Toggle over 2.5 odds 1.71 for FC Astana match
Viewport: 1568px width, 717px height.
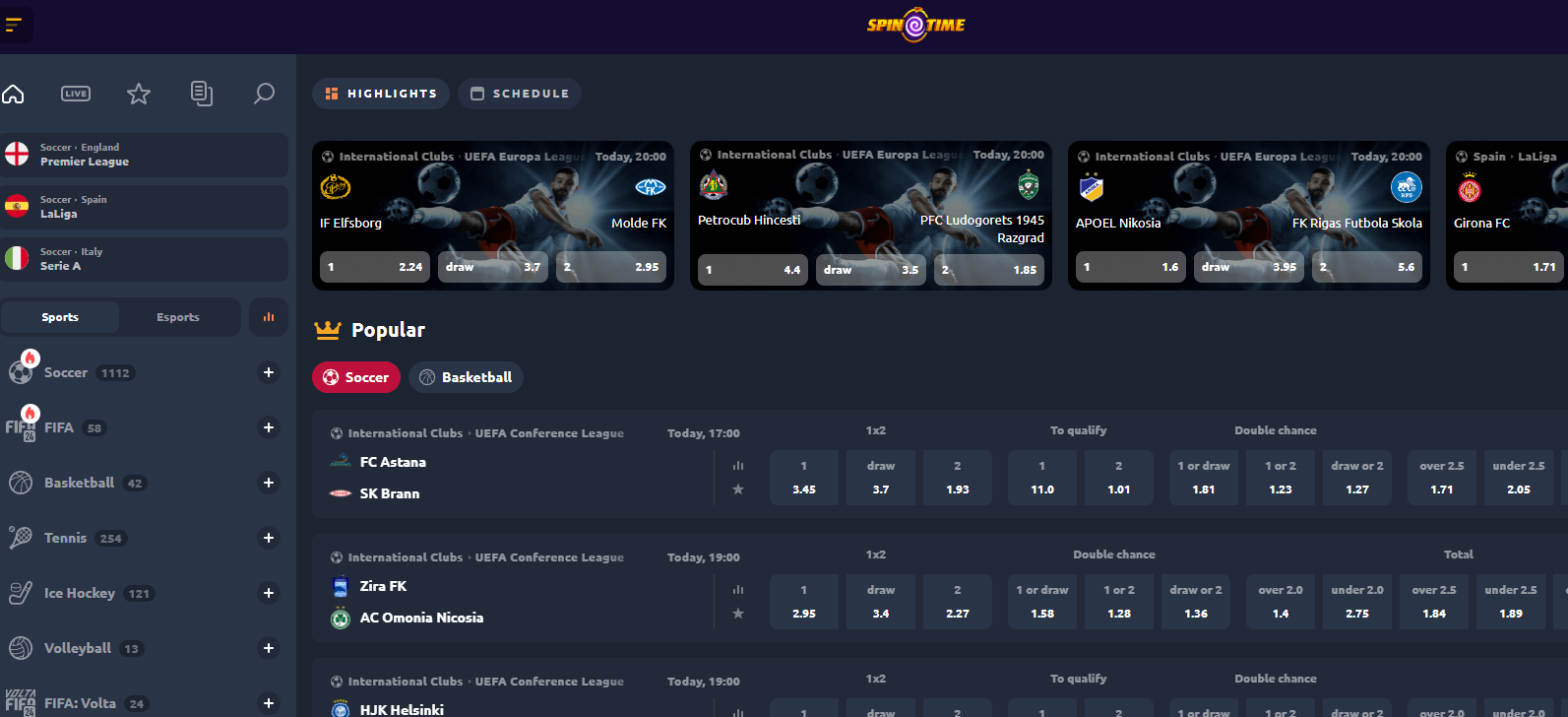pyautogui.click(x=1442, y=478)
